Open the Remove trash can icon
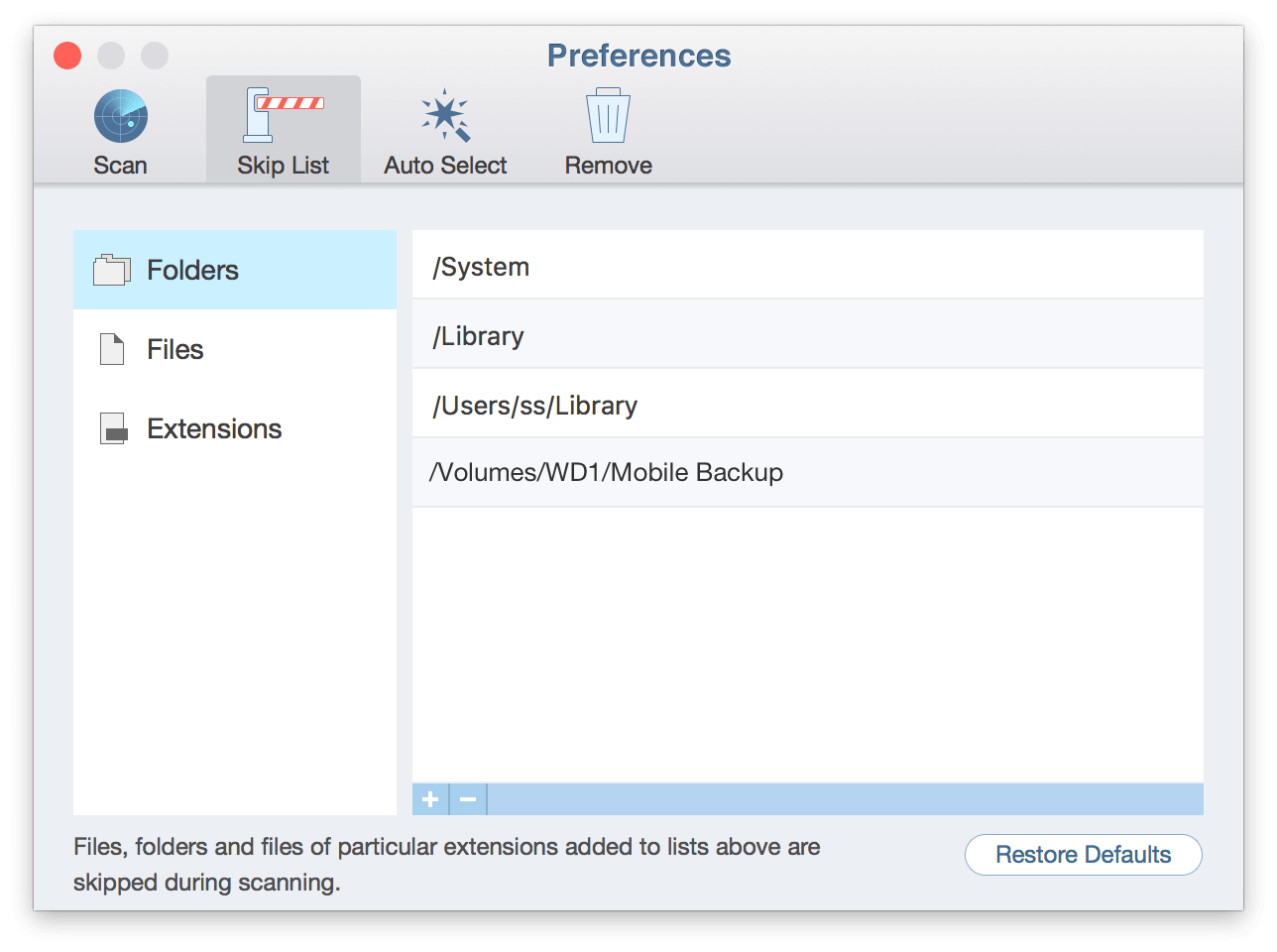The height and width of the screenshot is (952, 1277). [608, 116]
